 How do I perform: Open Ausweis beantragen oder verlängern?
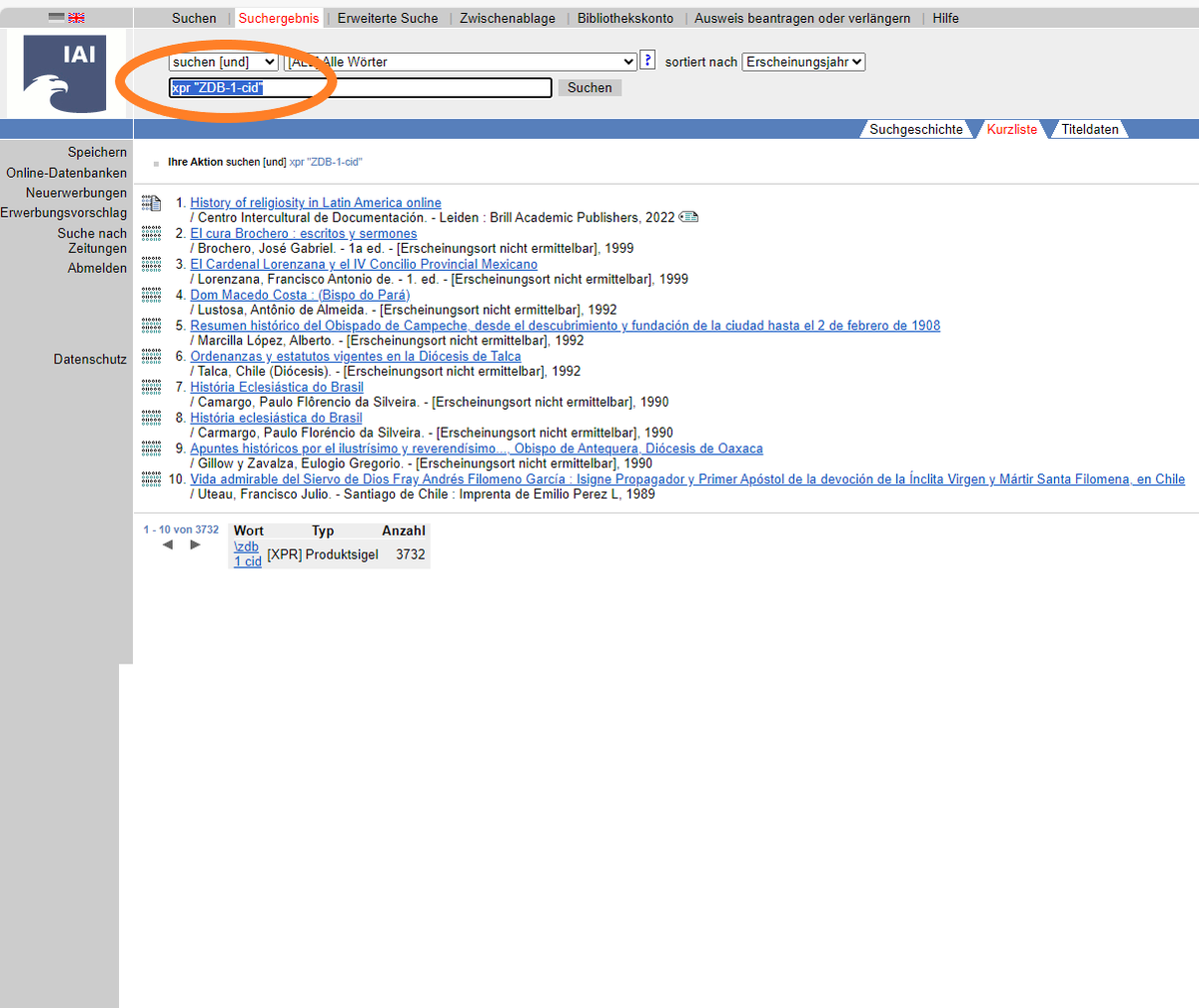tap(802, 18)
